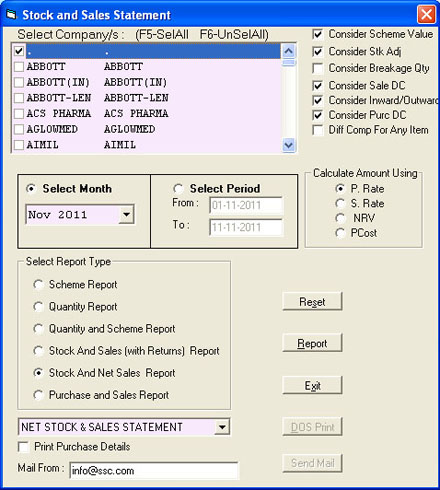Choose Scheme Report type
Image resolution: width=440 pixels, height=490 pixels.
pos(38,285)
